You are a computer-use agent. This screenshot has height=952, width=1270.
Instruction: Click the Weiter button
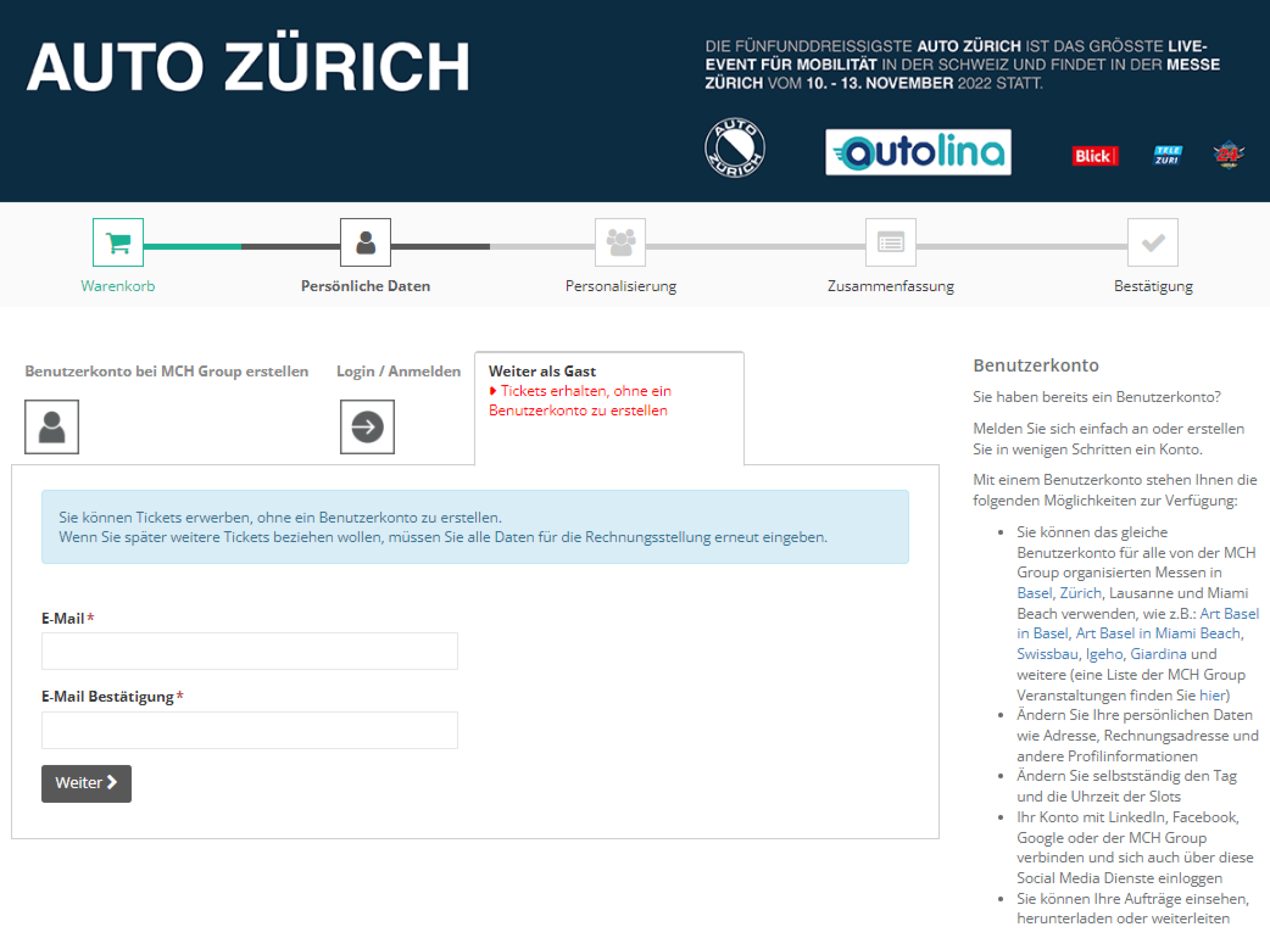(86, 783)
